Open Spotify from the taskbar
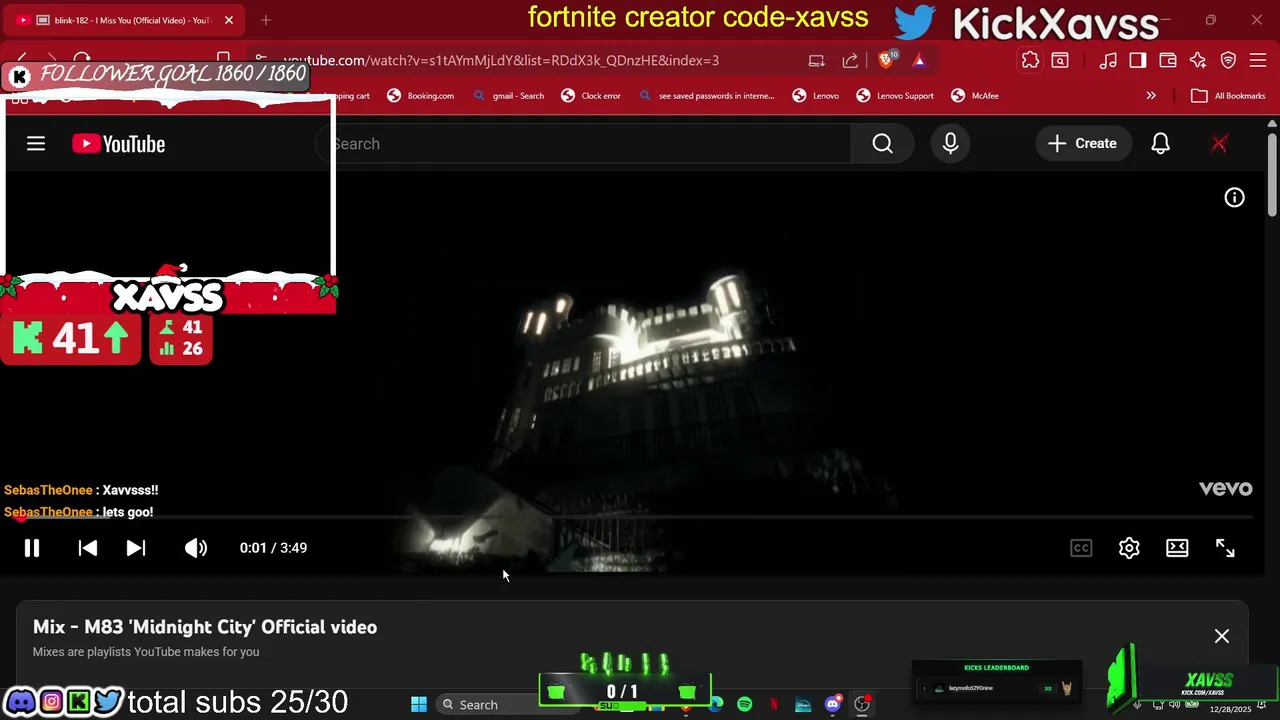Screen dimensions: 1280x720 click(x=745, y=705)
